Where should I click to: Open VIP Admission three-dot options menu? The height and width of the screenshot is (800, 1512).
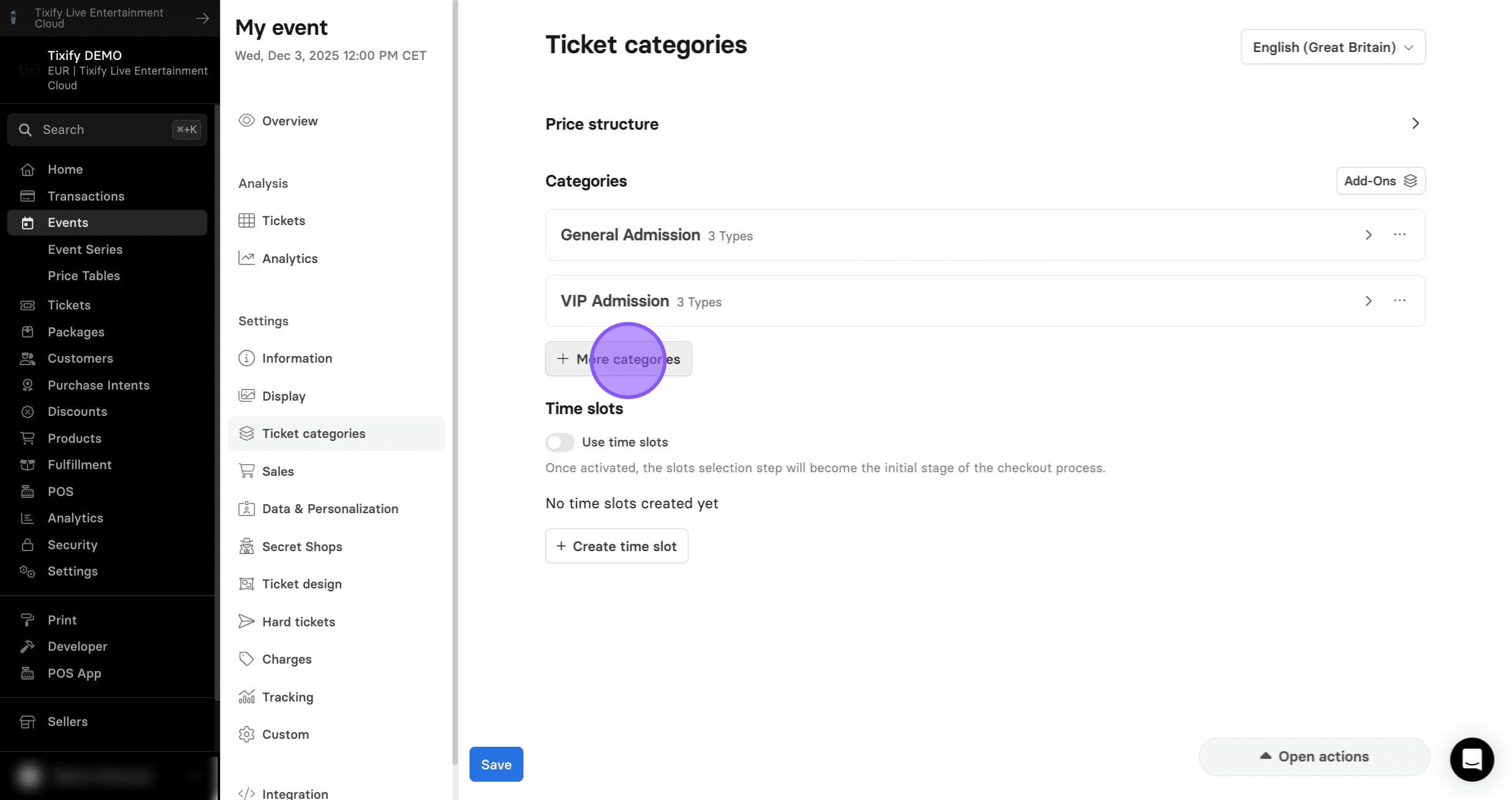[x=1400, y=301]
